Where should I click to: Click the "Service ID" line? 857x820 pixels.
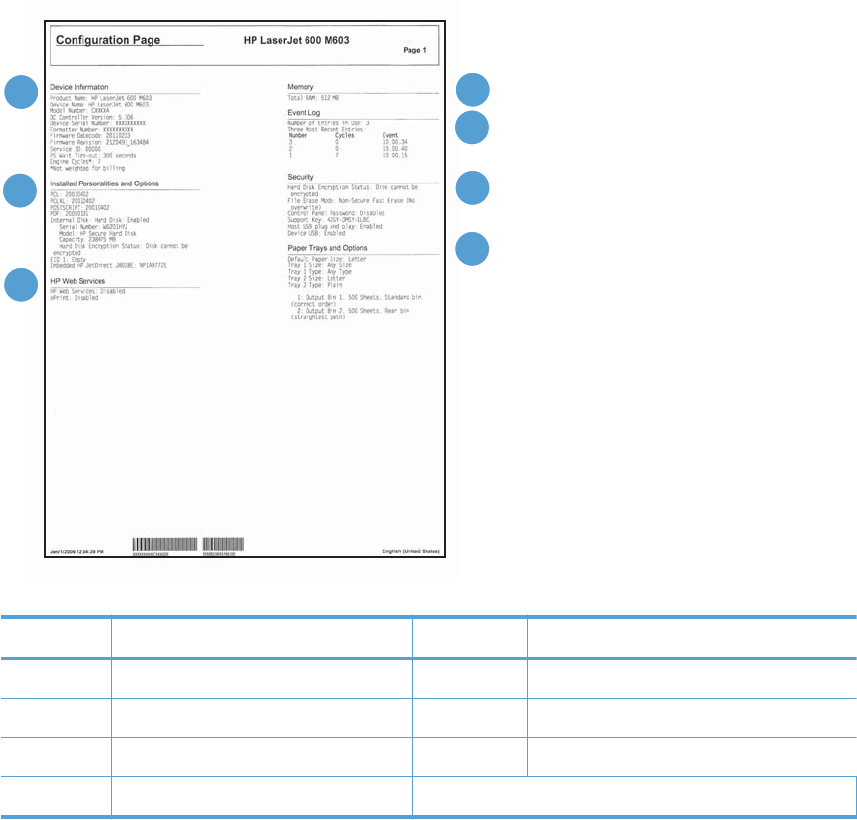(x=75, y=149)
